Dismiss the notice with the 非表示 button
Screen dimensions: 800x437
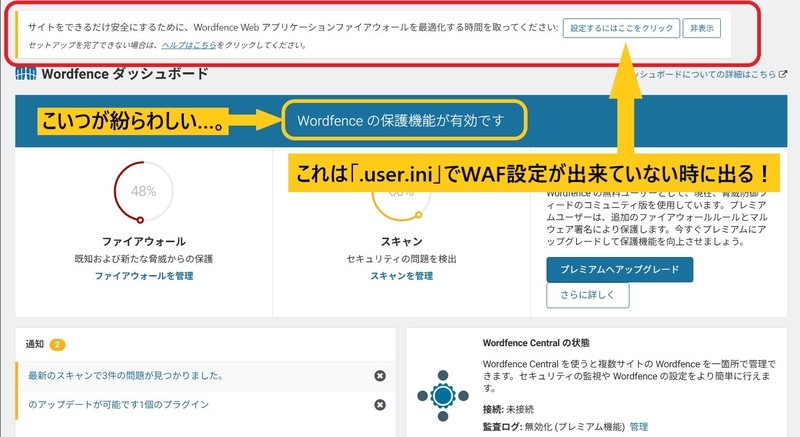point(702,28)
